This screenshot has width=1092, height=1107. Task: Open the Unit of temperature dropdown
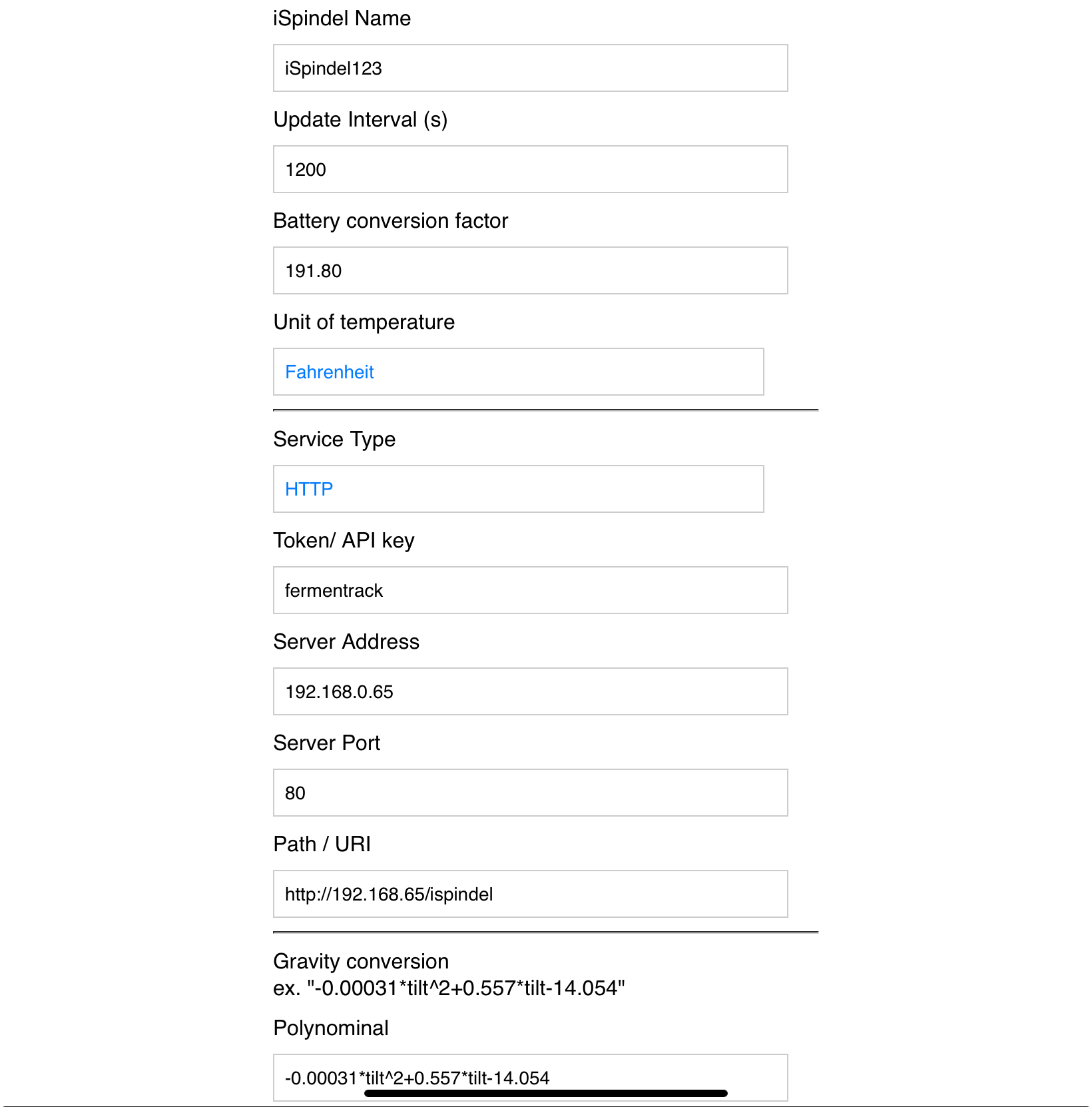pyautogui.click(x=518, y=372)
